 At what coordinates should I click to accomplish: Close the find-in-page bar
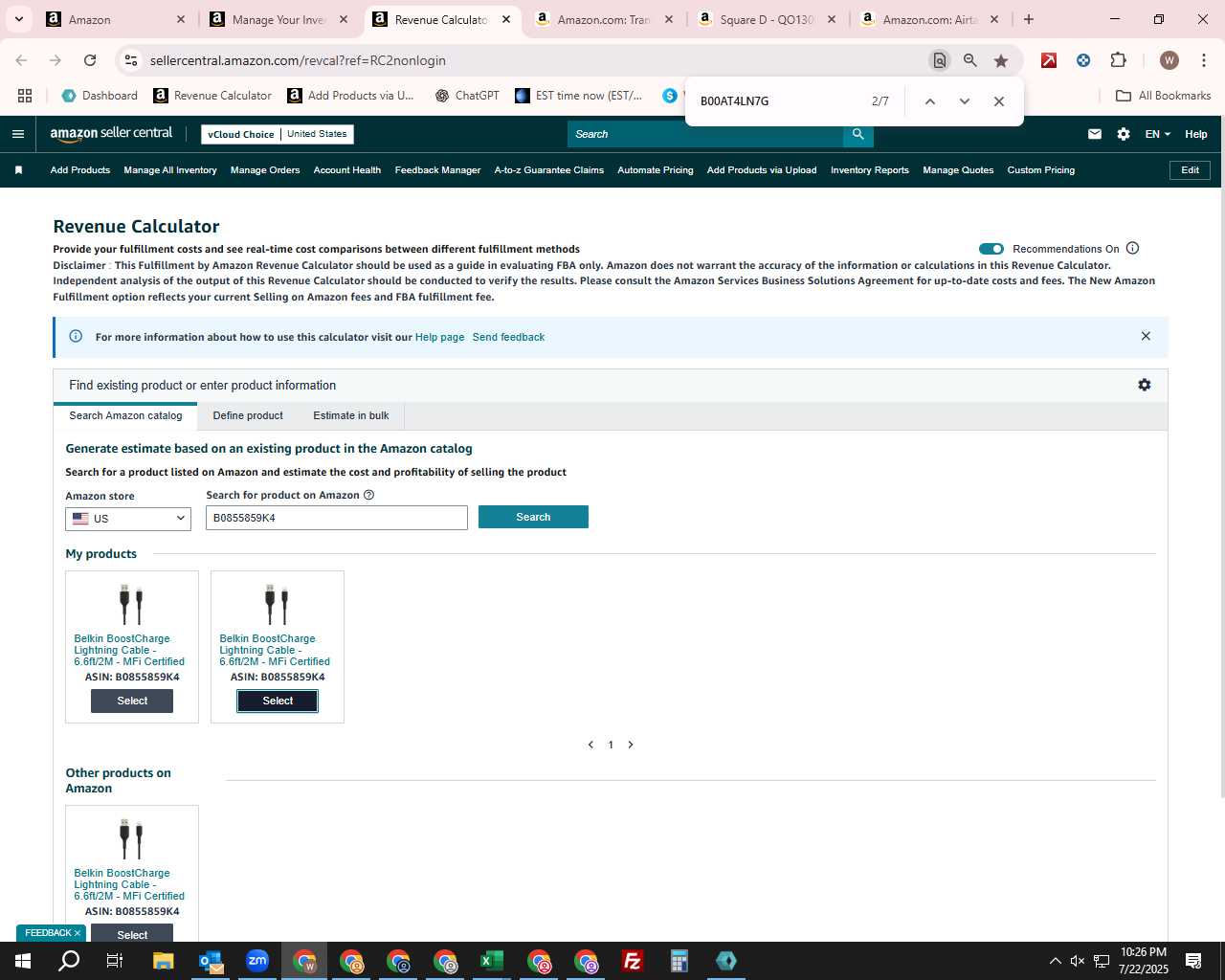point(998,101)
